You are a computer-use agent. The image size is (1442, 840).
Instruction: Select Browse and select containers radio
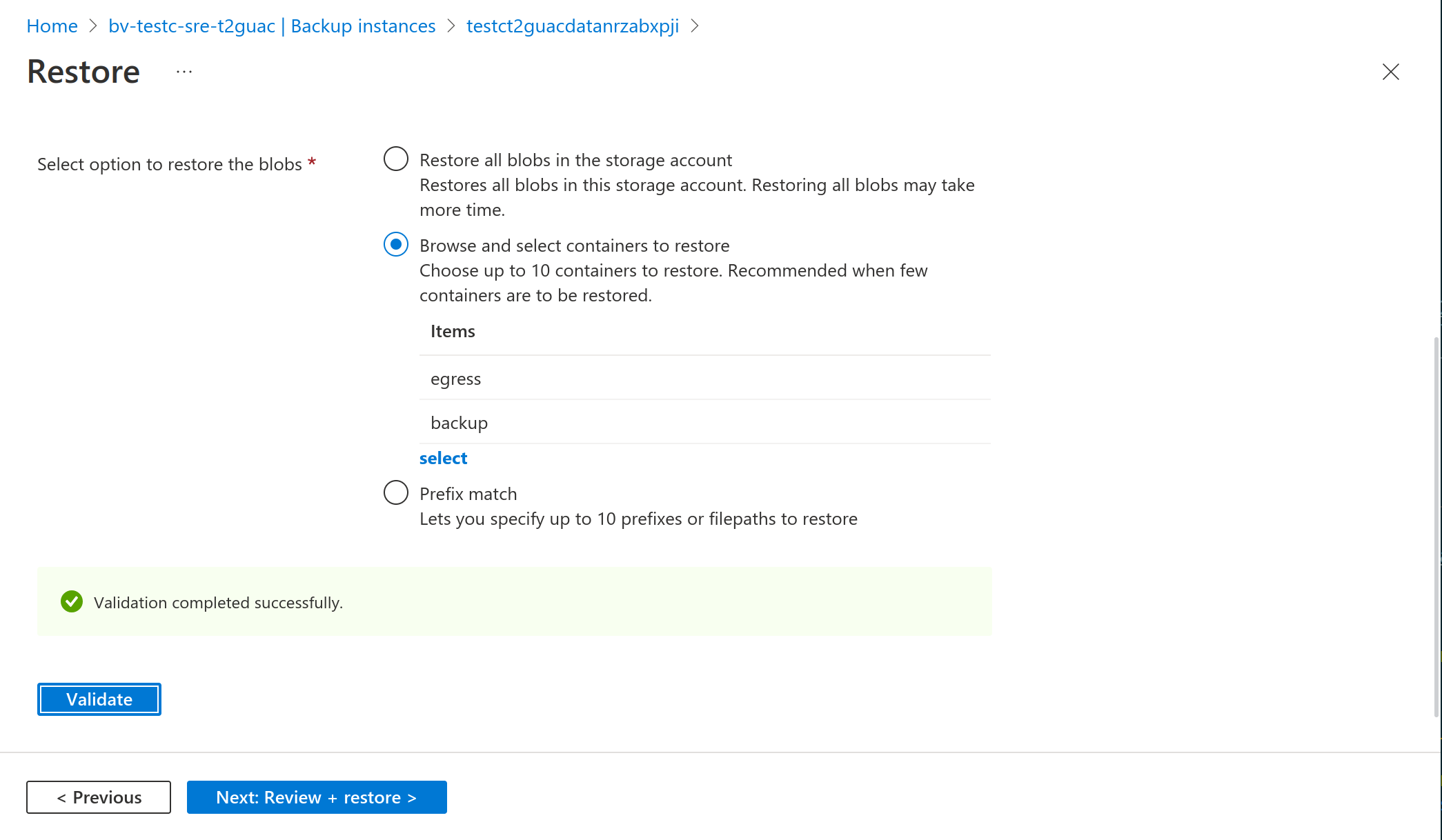click(396, 244)
